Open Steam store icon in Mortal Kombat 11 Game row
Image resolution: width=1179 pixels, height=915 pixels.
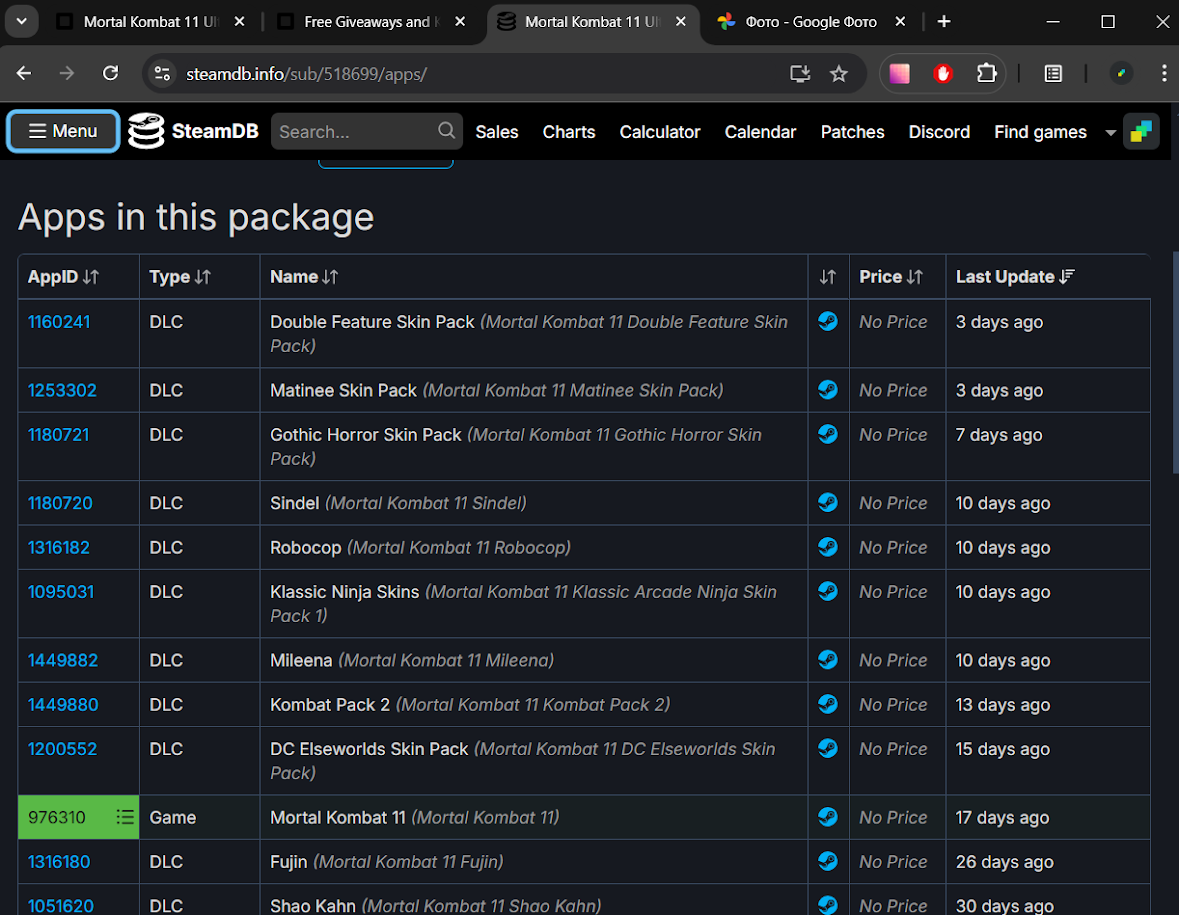(x=828, y=817)
